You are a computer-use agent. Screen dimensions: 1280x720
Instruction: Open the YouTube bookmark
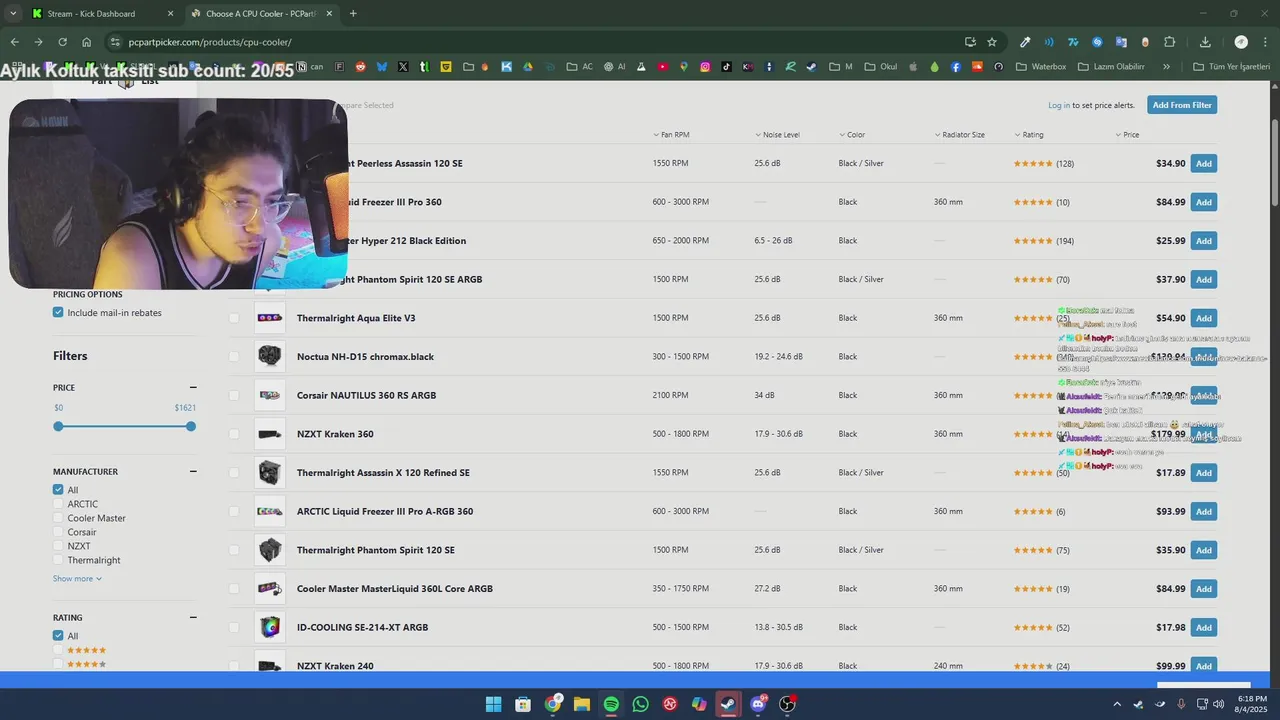coord(662,67)
